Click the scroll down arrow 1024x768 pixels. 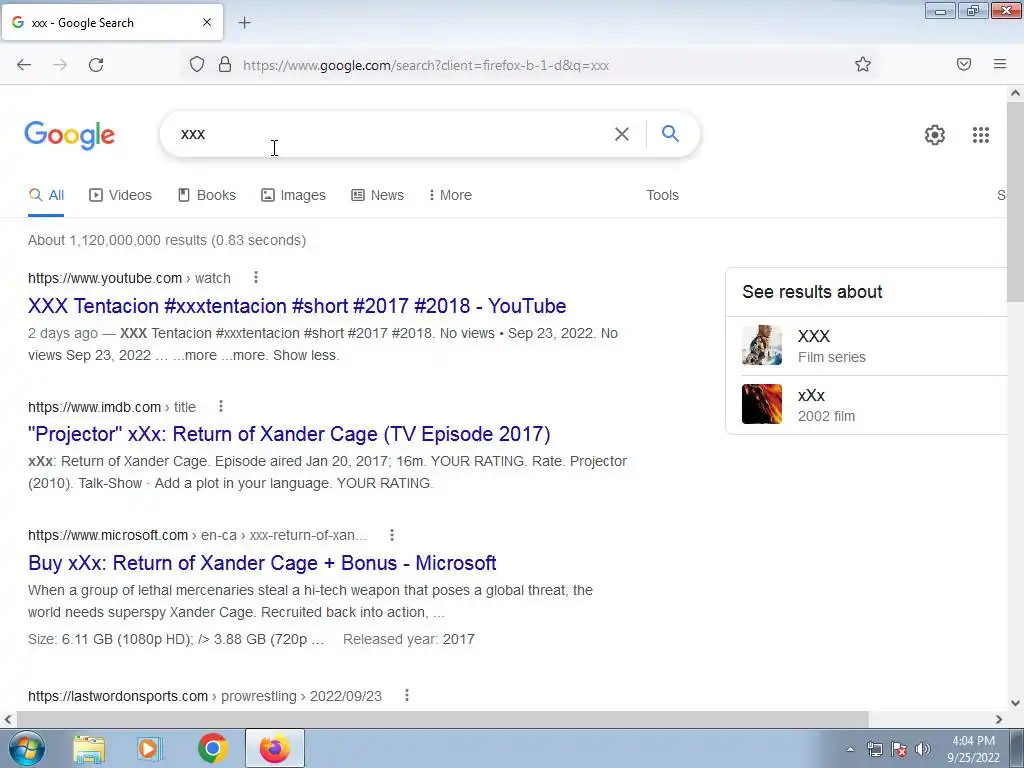1015,703
